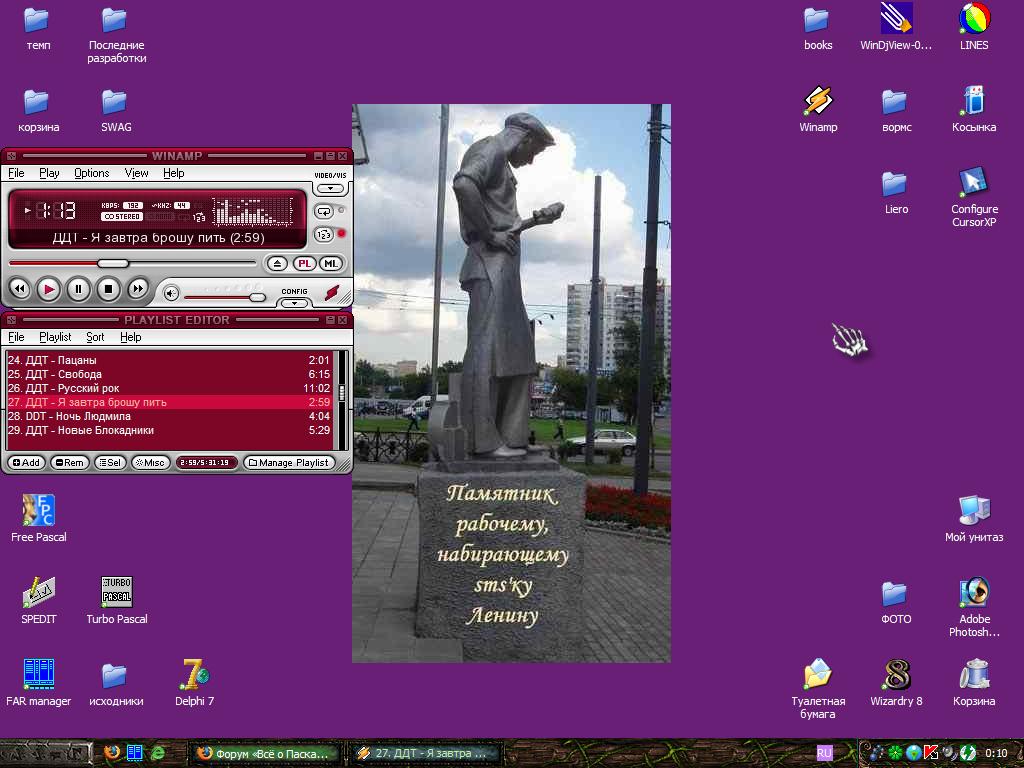Open Sort menu in Playlist Editor
1024x768 pixels.
coord(95,337)
